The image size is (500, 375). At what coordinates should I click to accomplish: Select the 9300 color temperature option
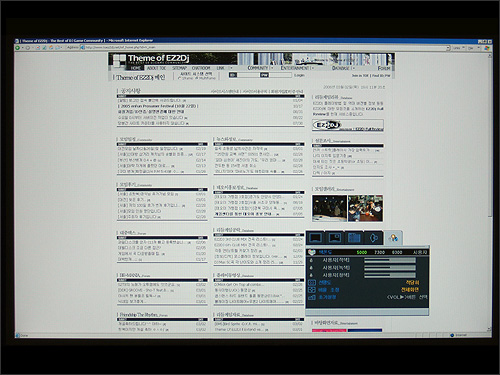[x=397, y=252]
